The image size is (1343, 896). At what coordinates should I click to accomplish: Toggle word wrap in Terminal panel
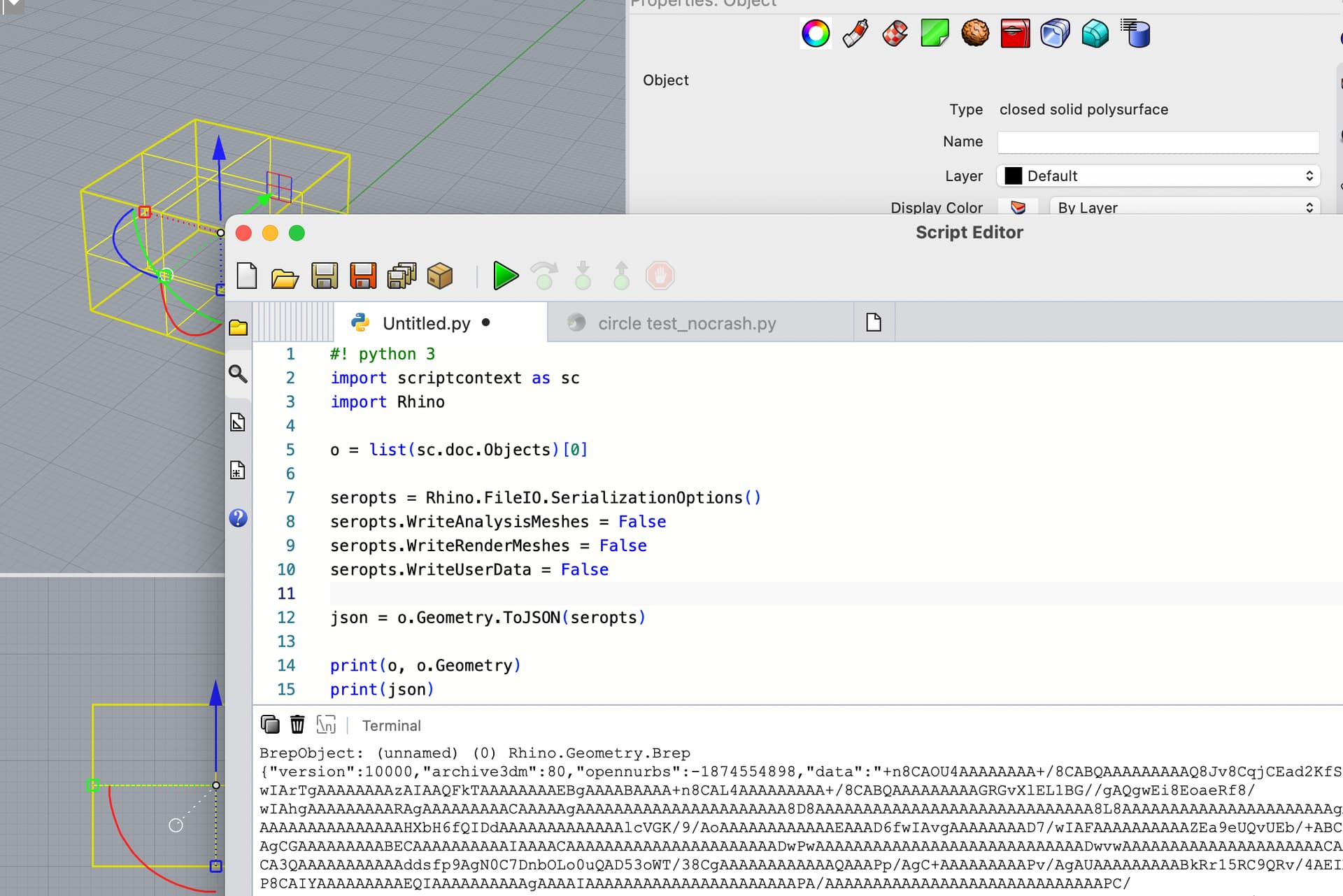[326, 725]
